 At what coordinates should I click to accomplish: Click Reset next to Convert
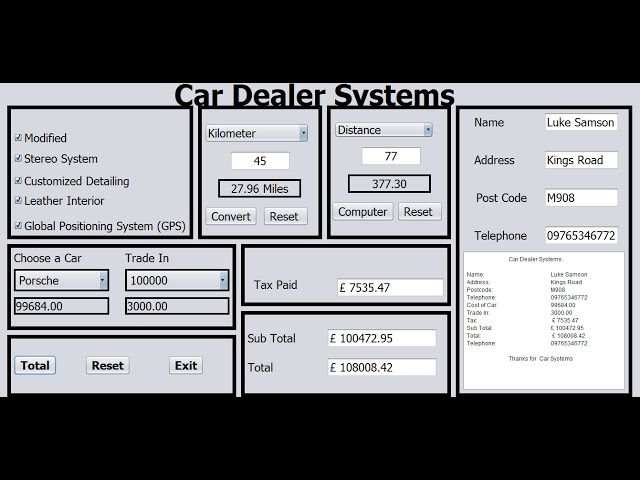coord(284,216)
